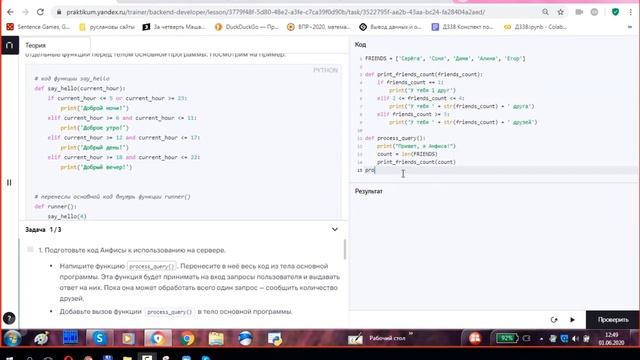The width and height of the screenshot is (640, 360).
Task: Open the руслановы сайты bookmark folder
Action: coord(107,27)
